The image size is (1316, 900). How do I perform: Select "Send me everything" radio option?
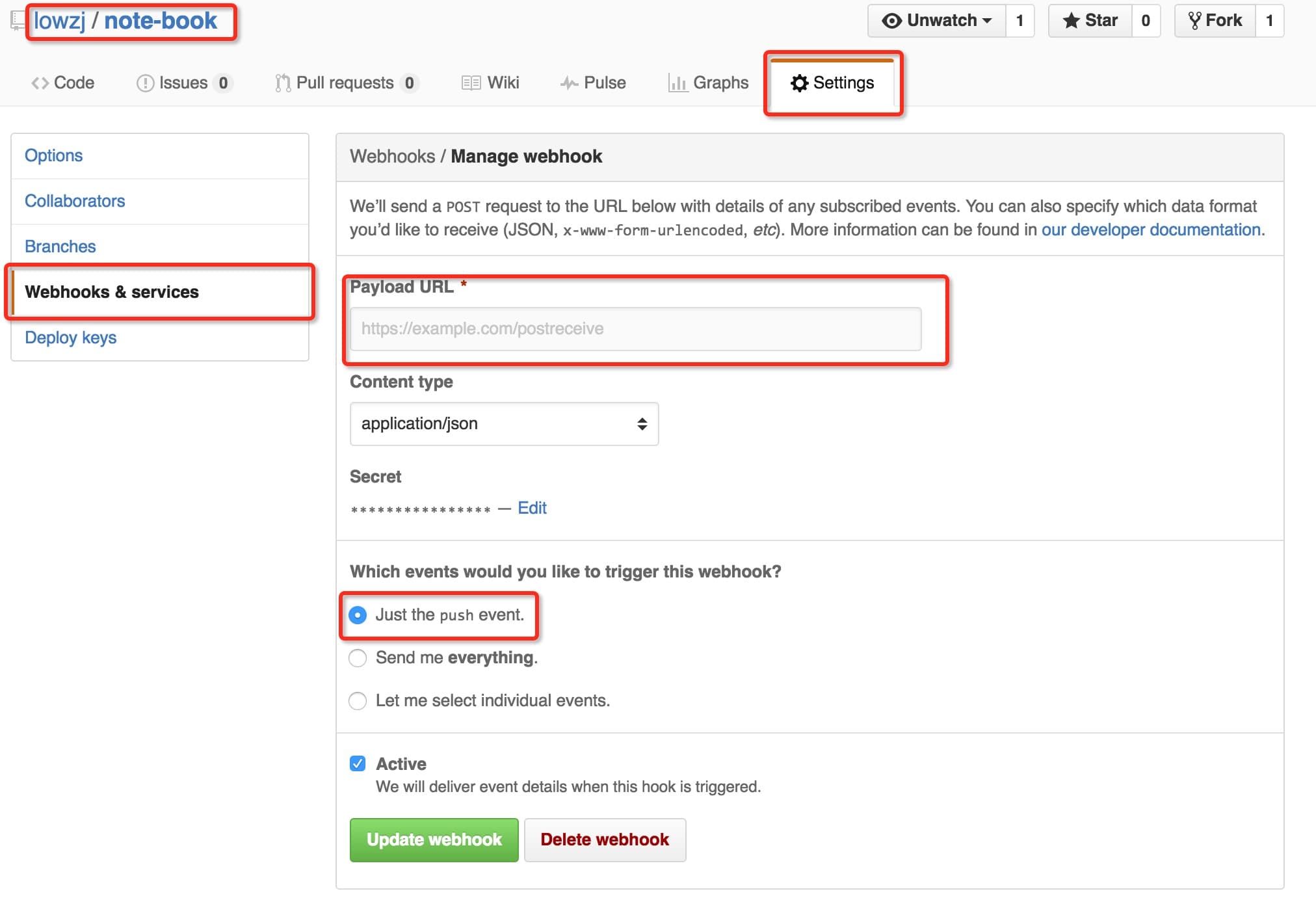tap(358, 658)
